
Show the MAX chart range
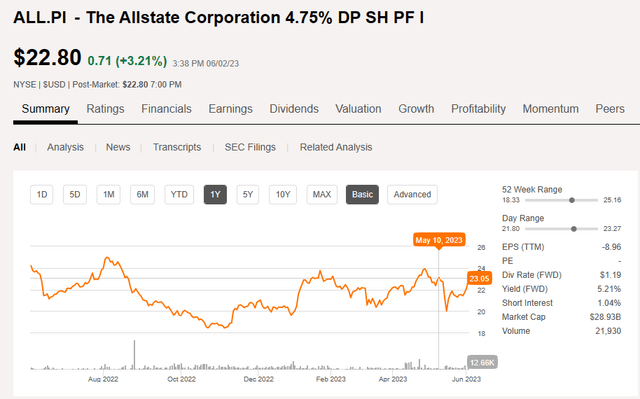[322, 195]
